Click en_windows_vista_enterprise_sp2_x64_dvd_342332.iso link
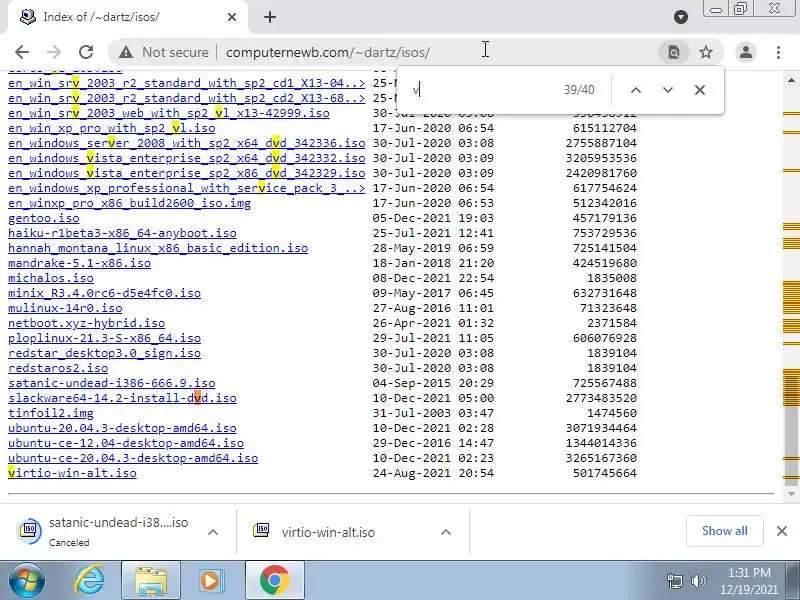Image resolution: width=800 pixels, height=600 pixels. tap(187, 158)
